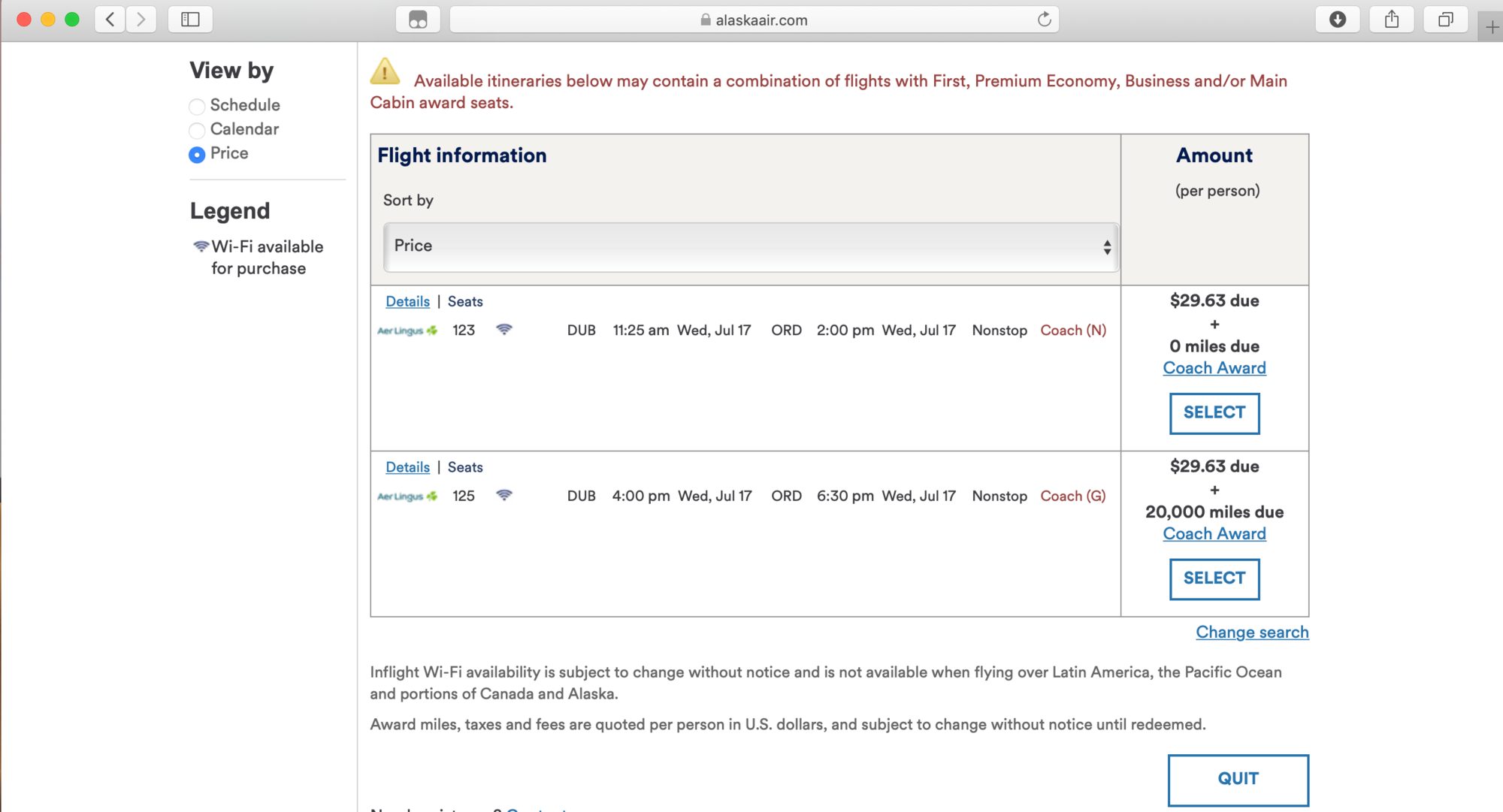Open a new tab with plus icon
Viewport: 1503px width, 812px height.
click(1492, 28)
